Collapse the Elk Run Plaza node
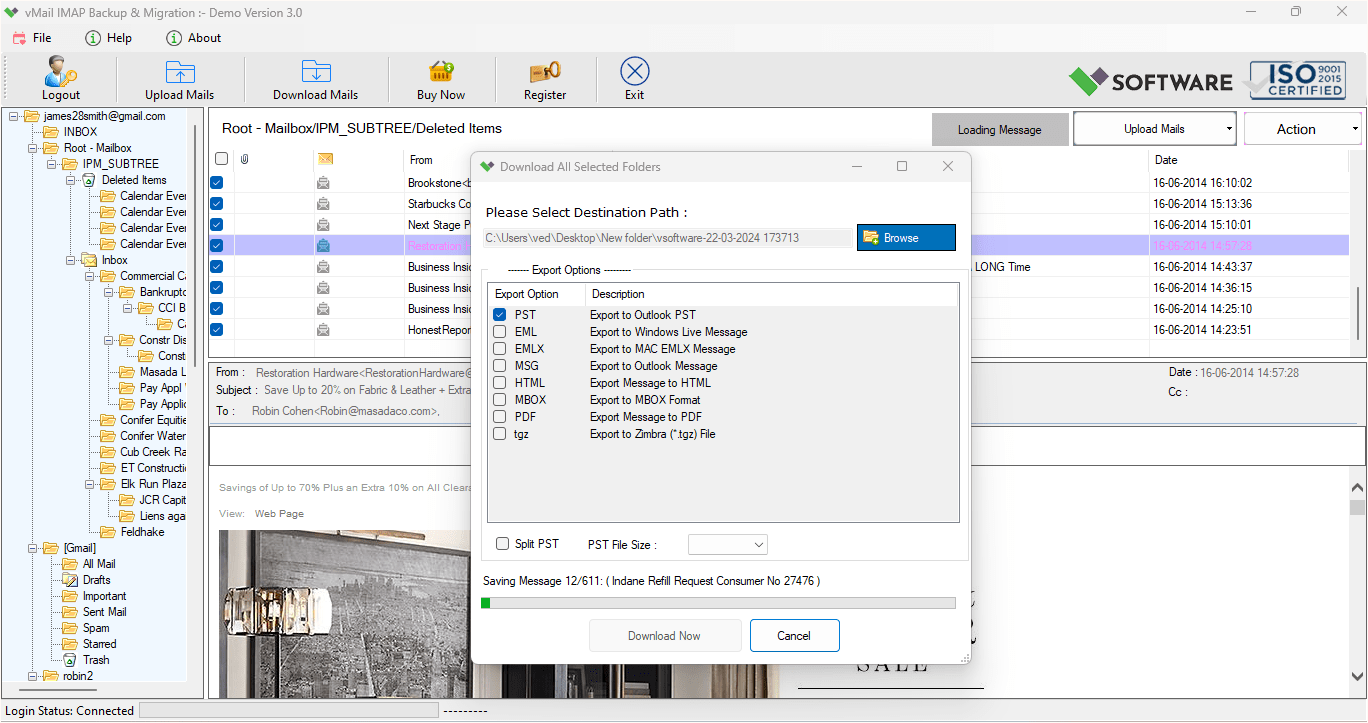This screenshot has height=723, width=1368. click(90, 484)
